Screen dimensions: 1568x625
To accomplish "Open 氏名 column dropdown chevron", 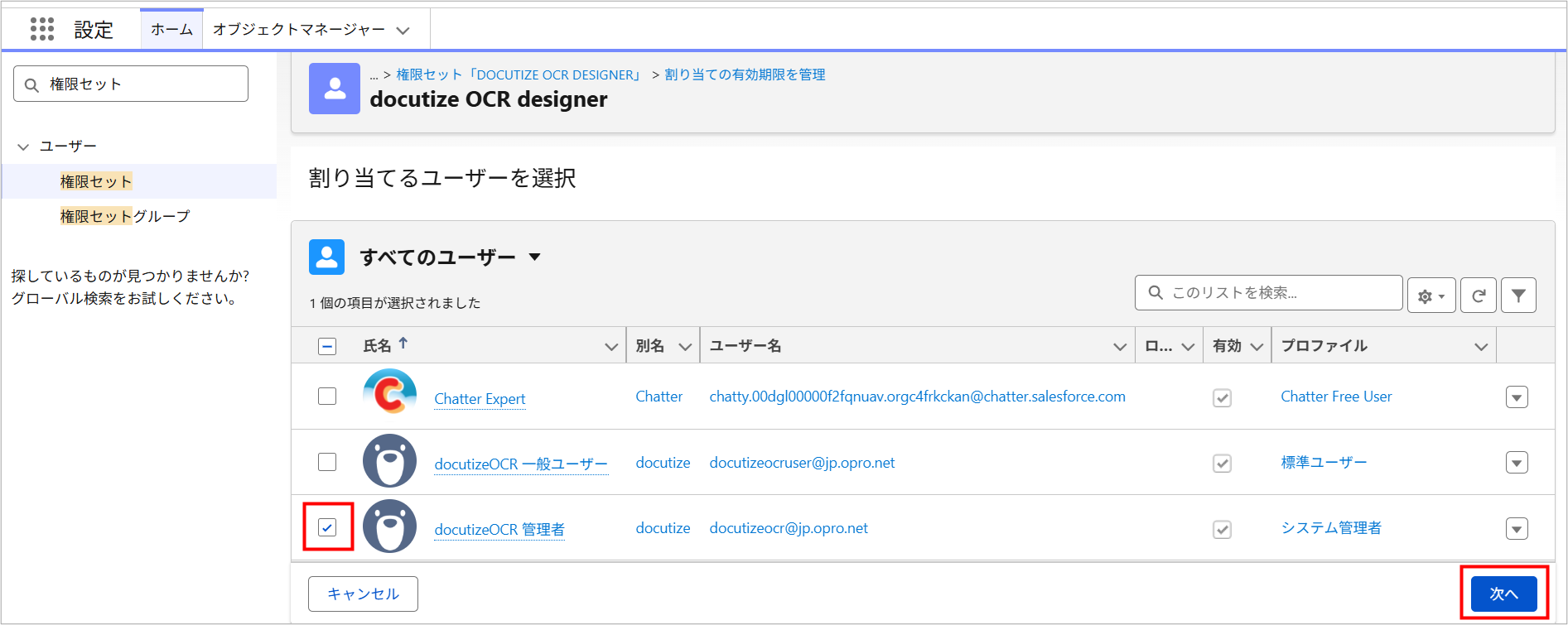I will pyautogui.click(x=611, y=347).
